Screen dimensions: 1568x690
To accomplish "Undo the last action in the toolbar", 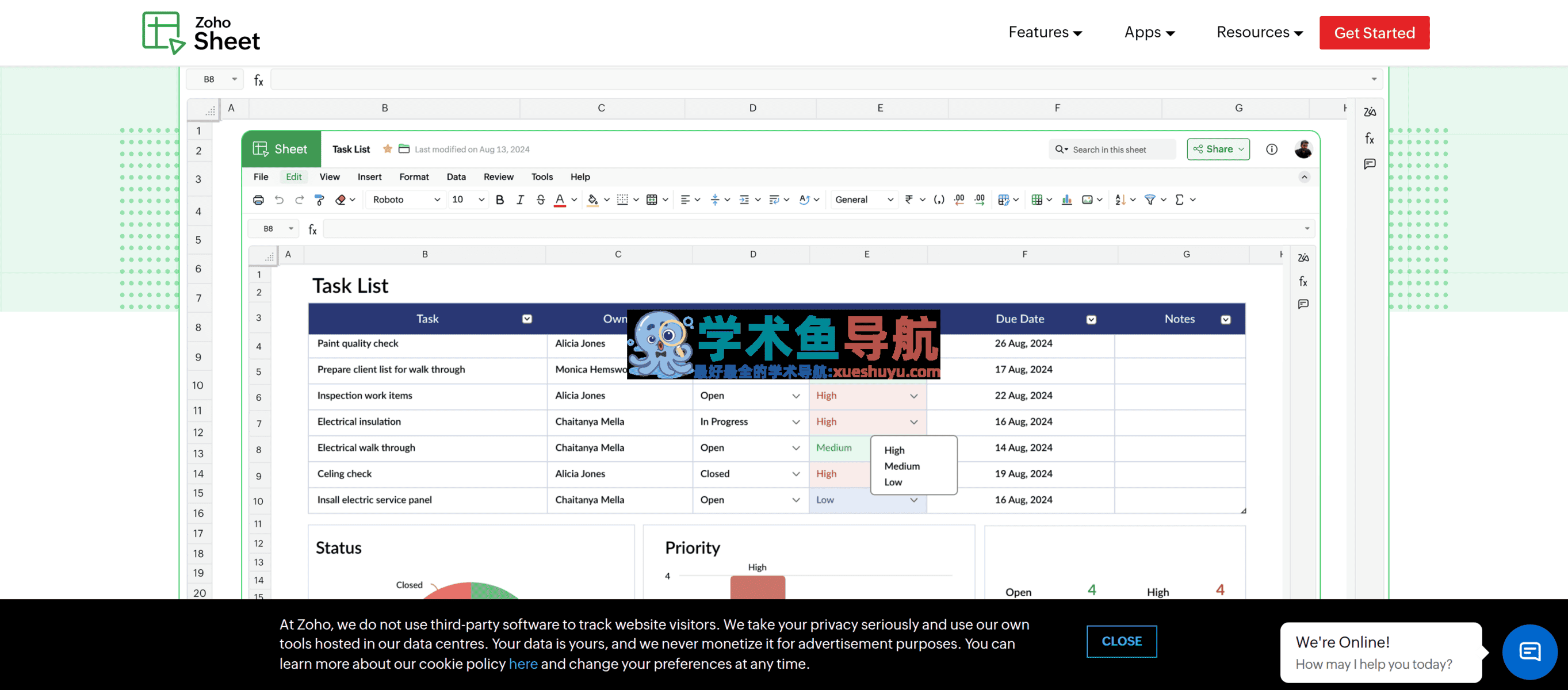I will coord(279,200).
